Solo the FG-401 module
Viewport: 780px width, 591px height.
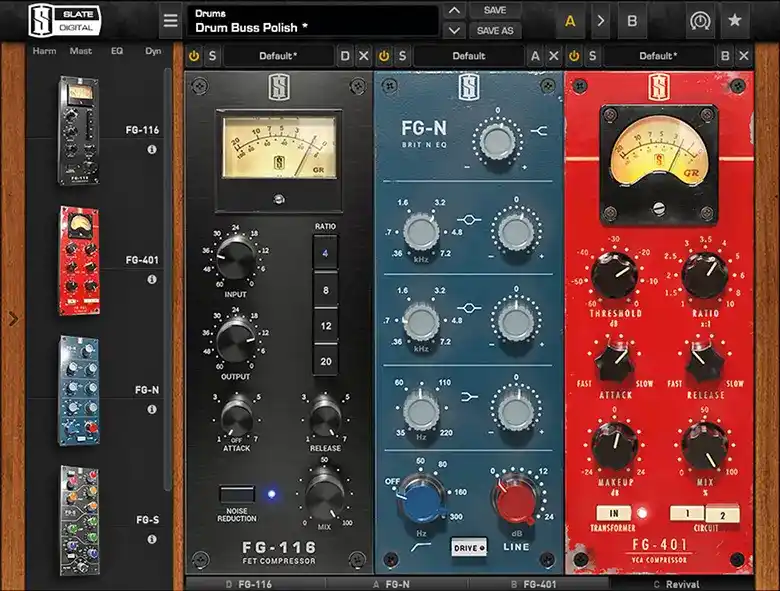(x=592, y=56)
